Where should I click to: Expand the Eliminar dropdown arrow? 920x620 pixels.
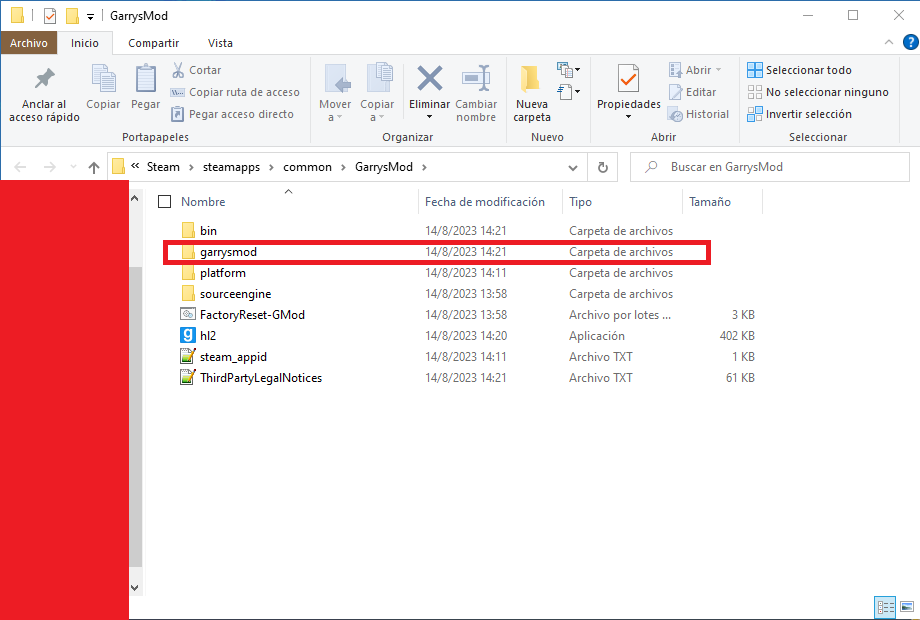(x=429, y=117)
